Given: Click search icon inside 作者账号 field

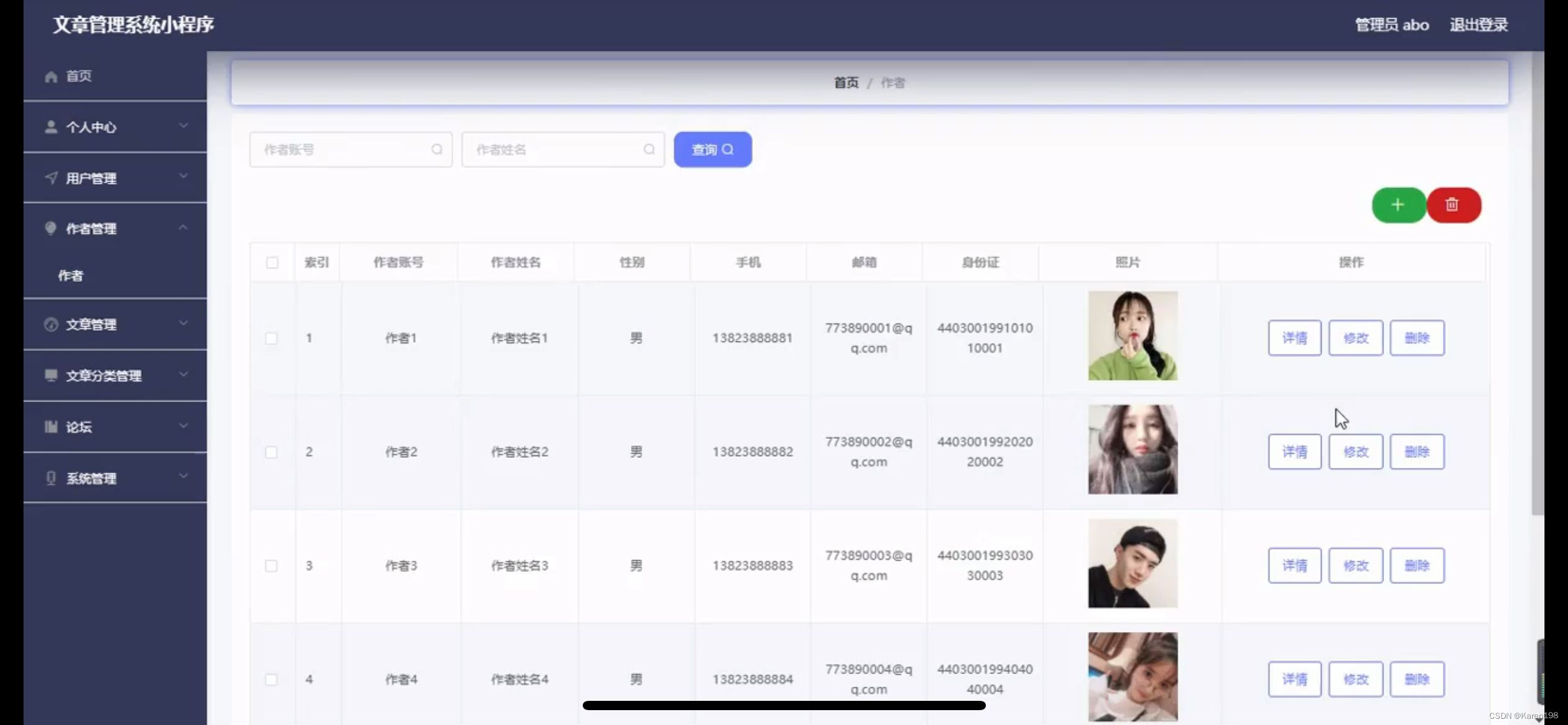Looking at the screenshot, I should [437, 149].
